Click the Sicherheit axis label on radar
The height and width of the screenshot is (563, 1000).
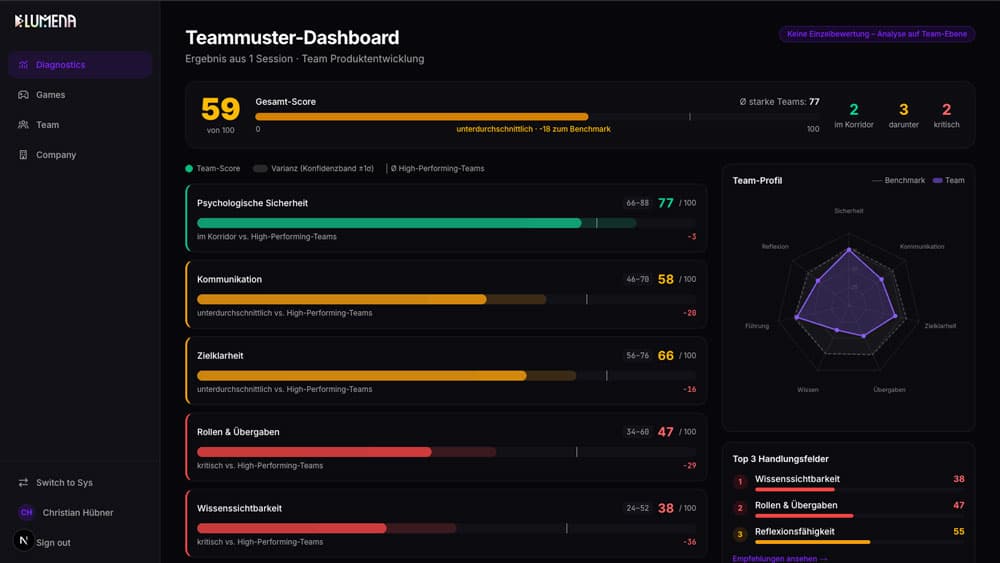click(x=848, y=211)
